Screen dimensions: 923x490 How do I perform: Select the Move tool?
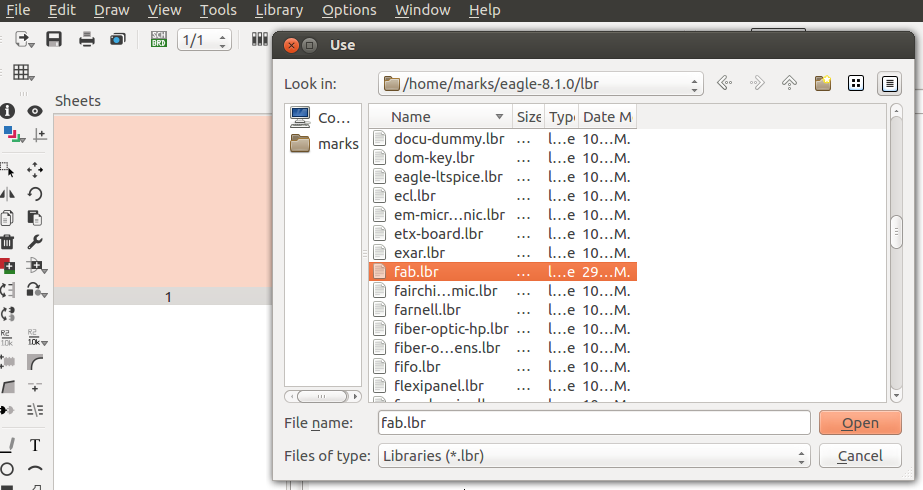35,170
